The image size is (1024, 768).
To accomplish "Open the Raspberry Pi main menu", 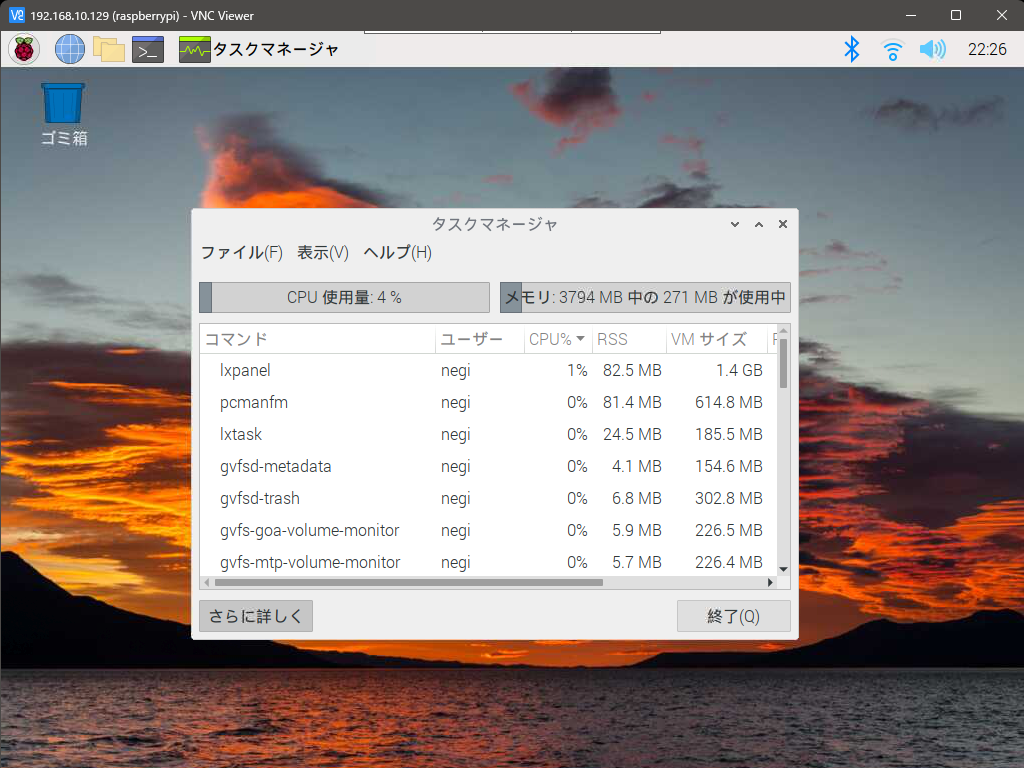I will (x=24, y=49).
